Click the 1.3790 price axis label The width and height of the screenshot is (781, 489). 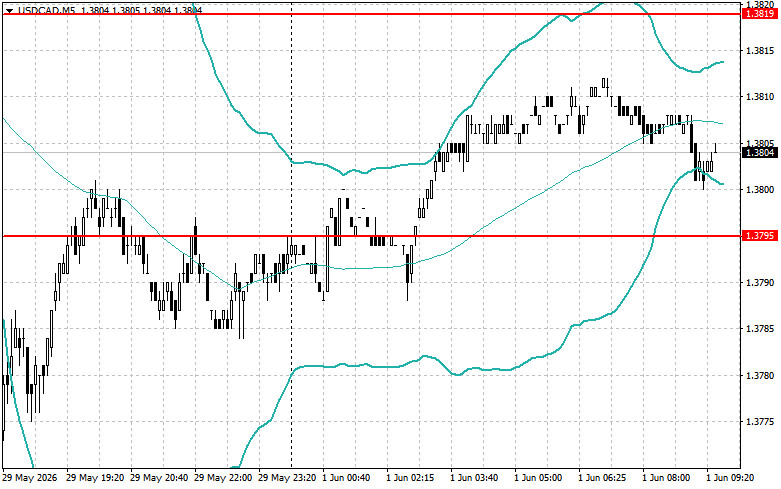tap(760, 282)
